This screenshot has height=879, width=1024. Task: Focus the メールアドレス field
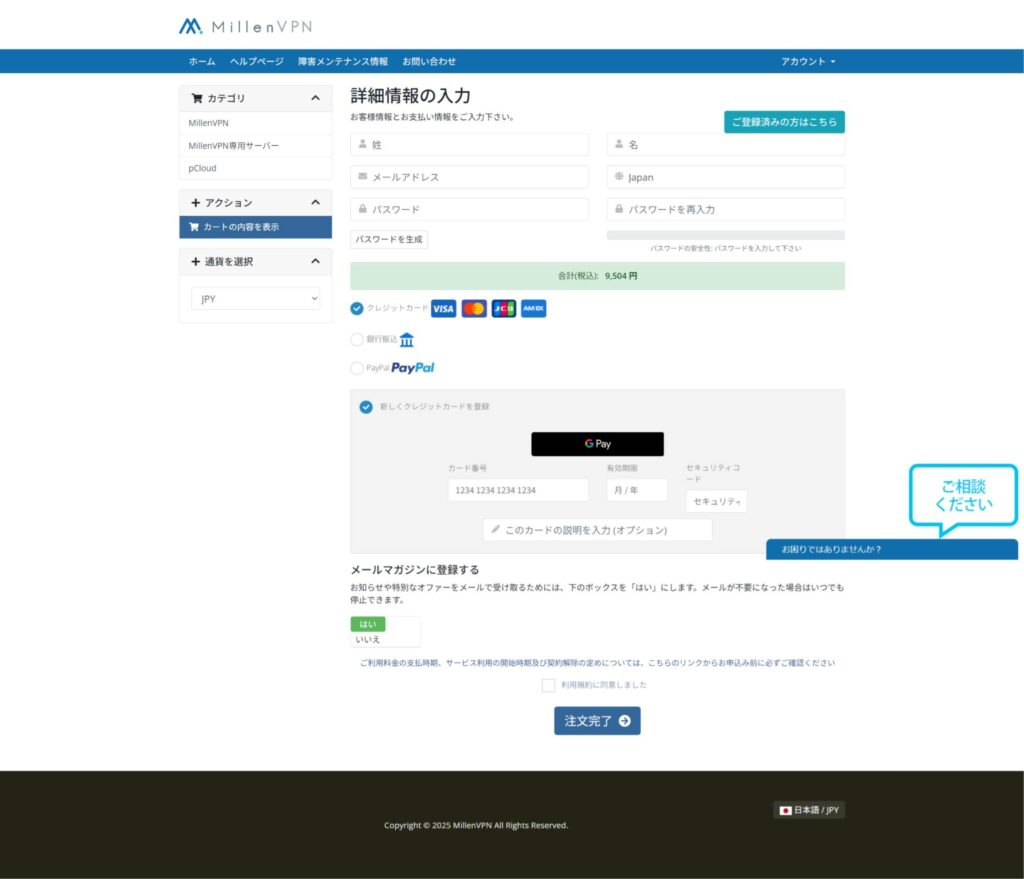coord(470,177)
